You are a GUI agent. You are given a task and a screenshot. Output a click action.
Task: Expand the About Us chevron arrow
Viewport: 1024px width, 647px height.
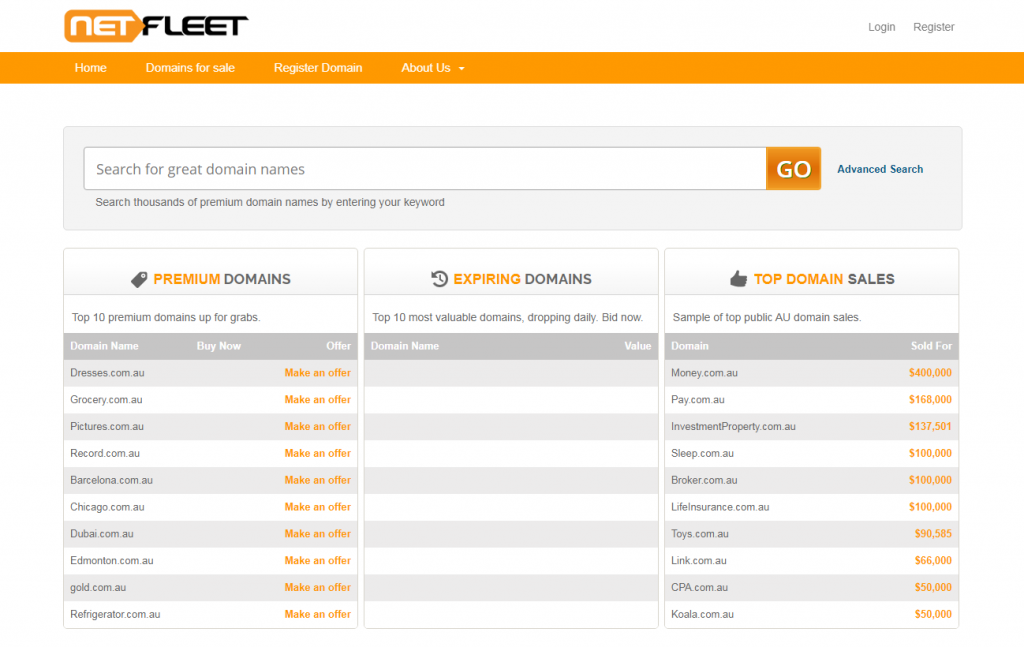coord(461,69)
